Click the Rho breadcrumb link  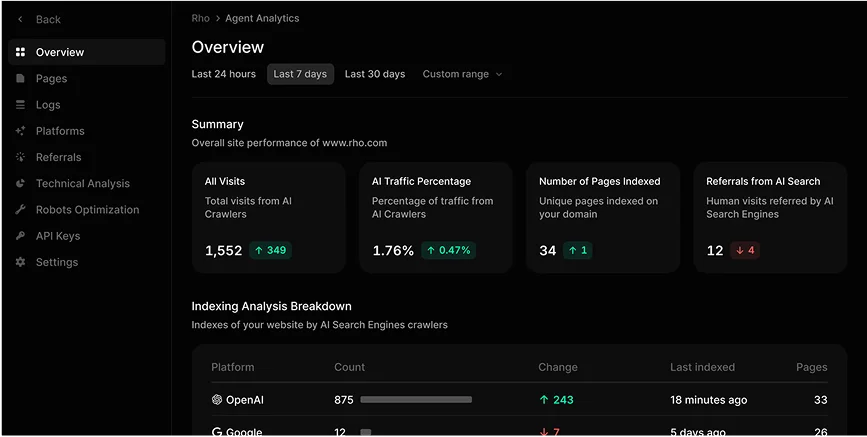tap(201, 18)
